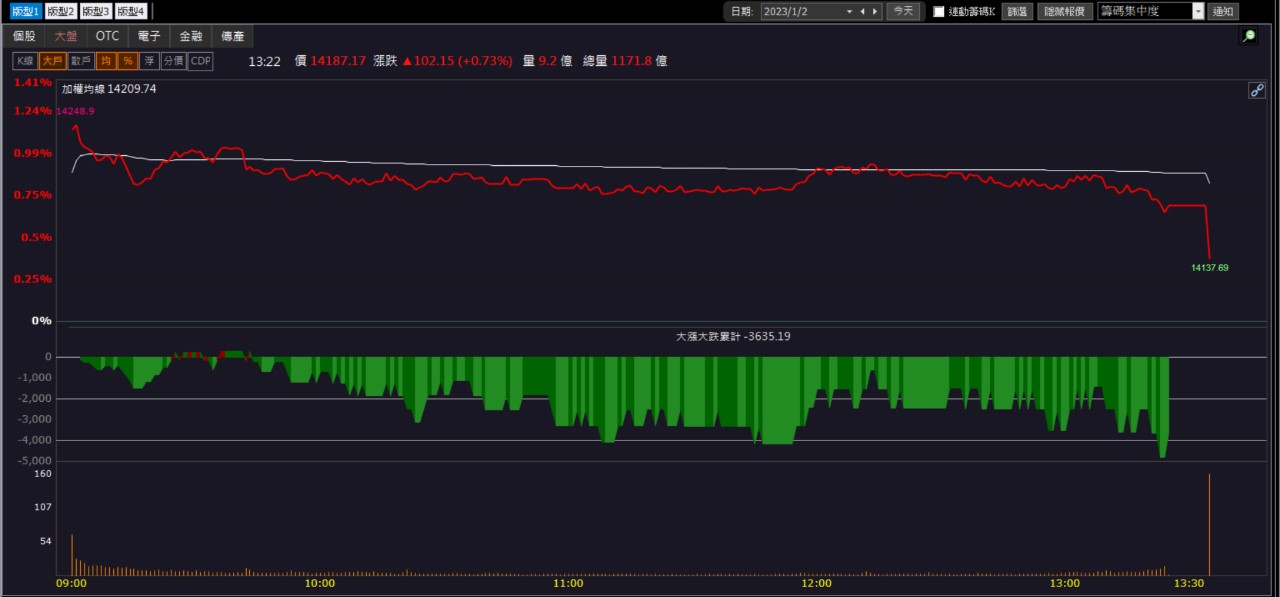The image size is (1280, 597).
Task: Switch to the 個股 tab
Action: pyautogui.click(x=24, y=36)
